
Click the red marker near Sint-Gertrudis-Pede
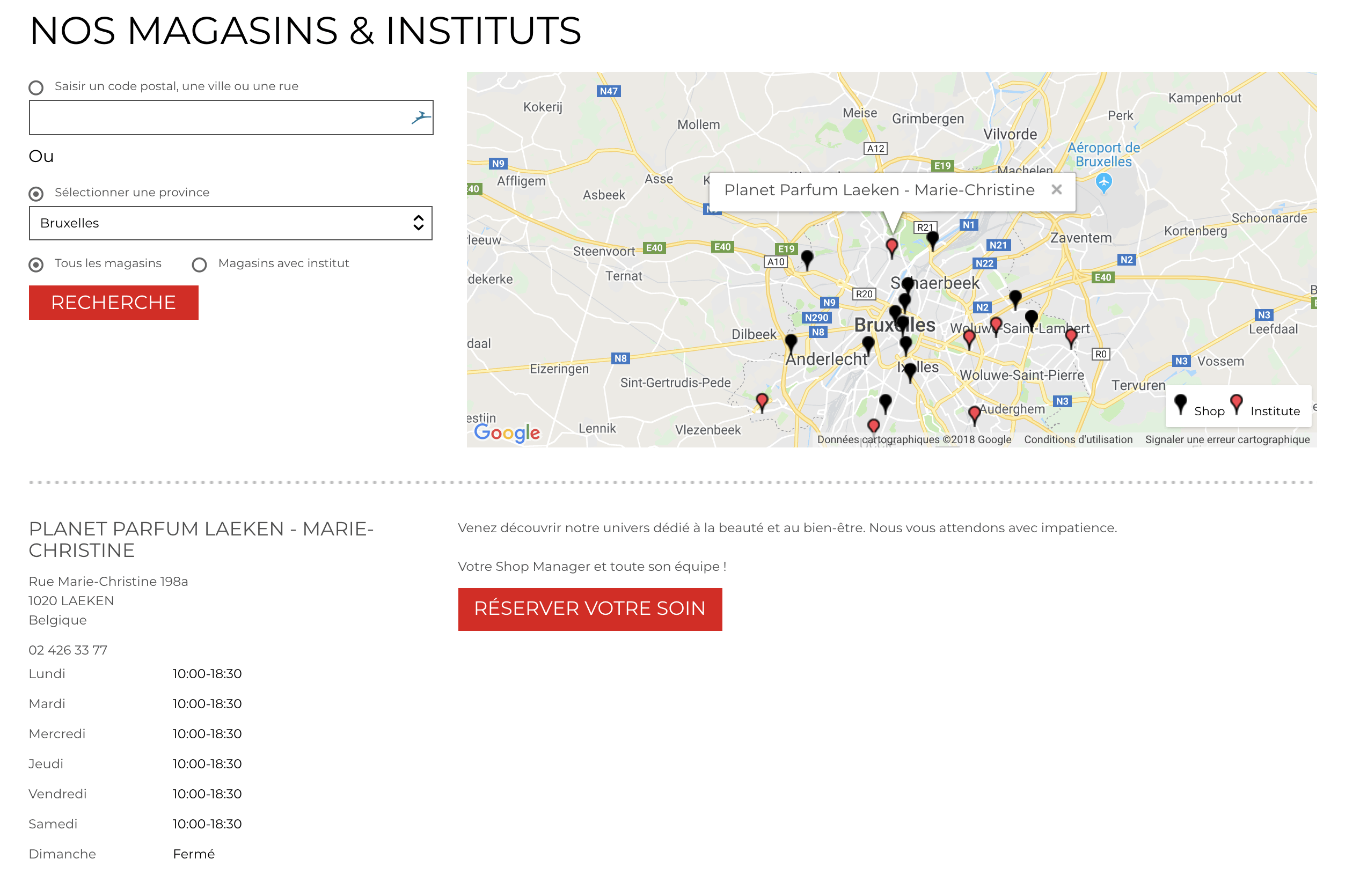point(762,403)
